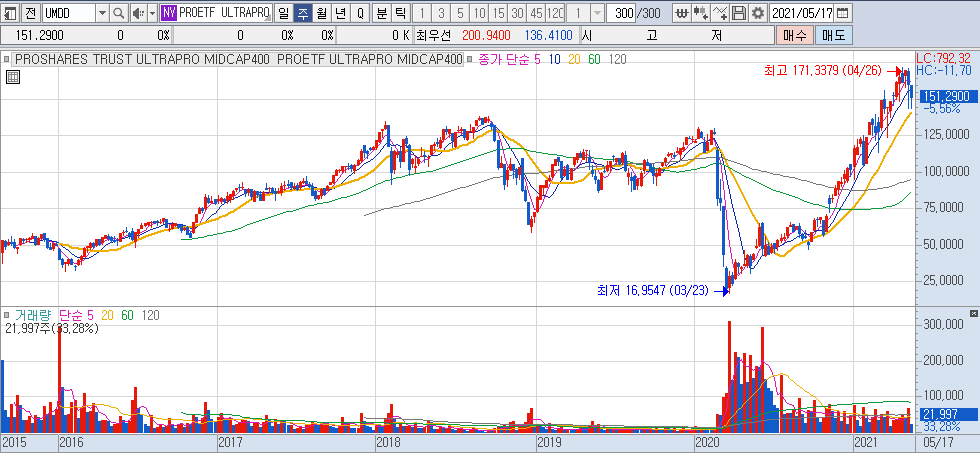
Task: Click the purple NY market badge
Action: click(x=169, y=12)
